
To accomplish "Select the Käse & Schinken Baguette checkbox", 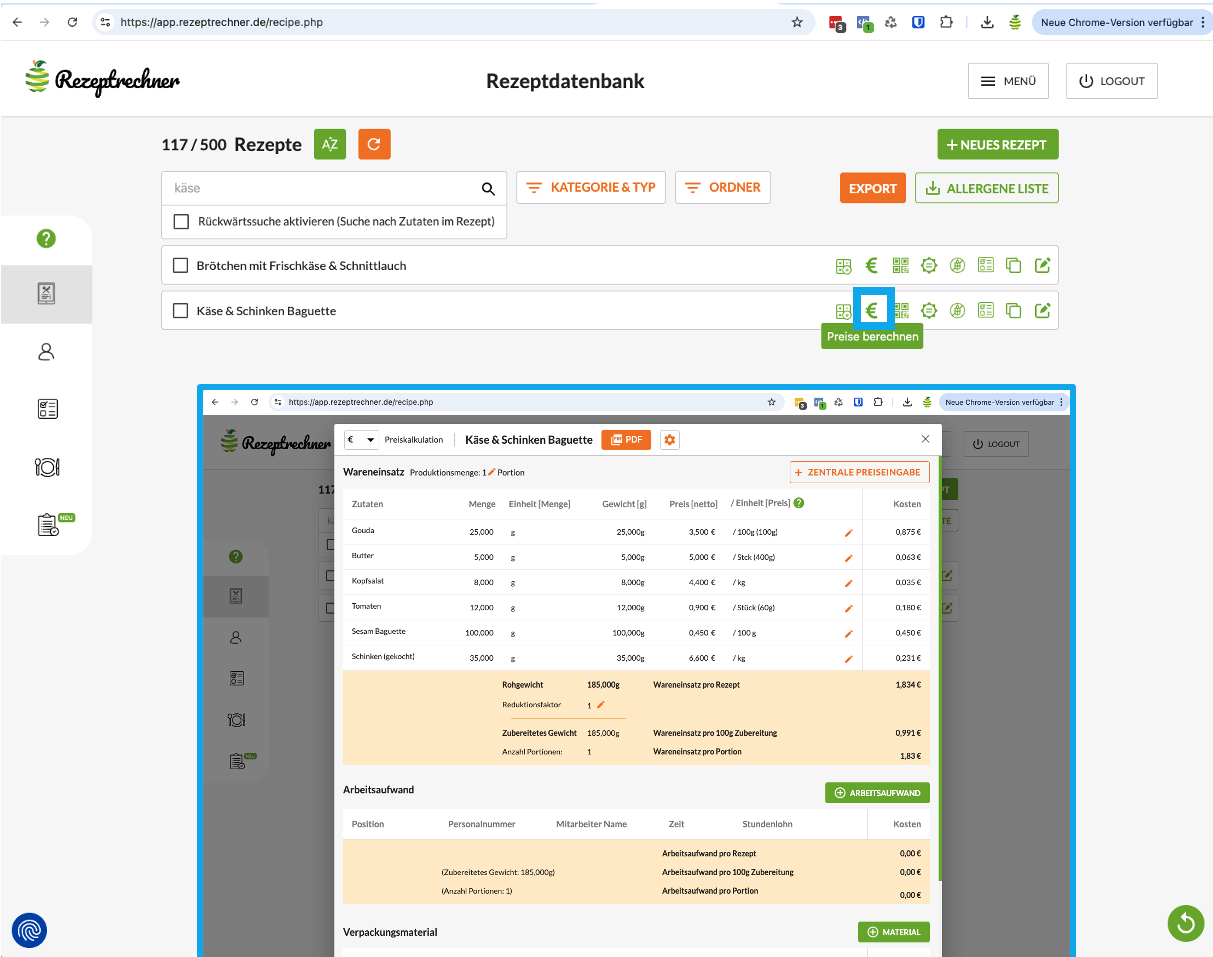I will tap(181, 311).
